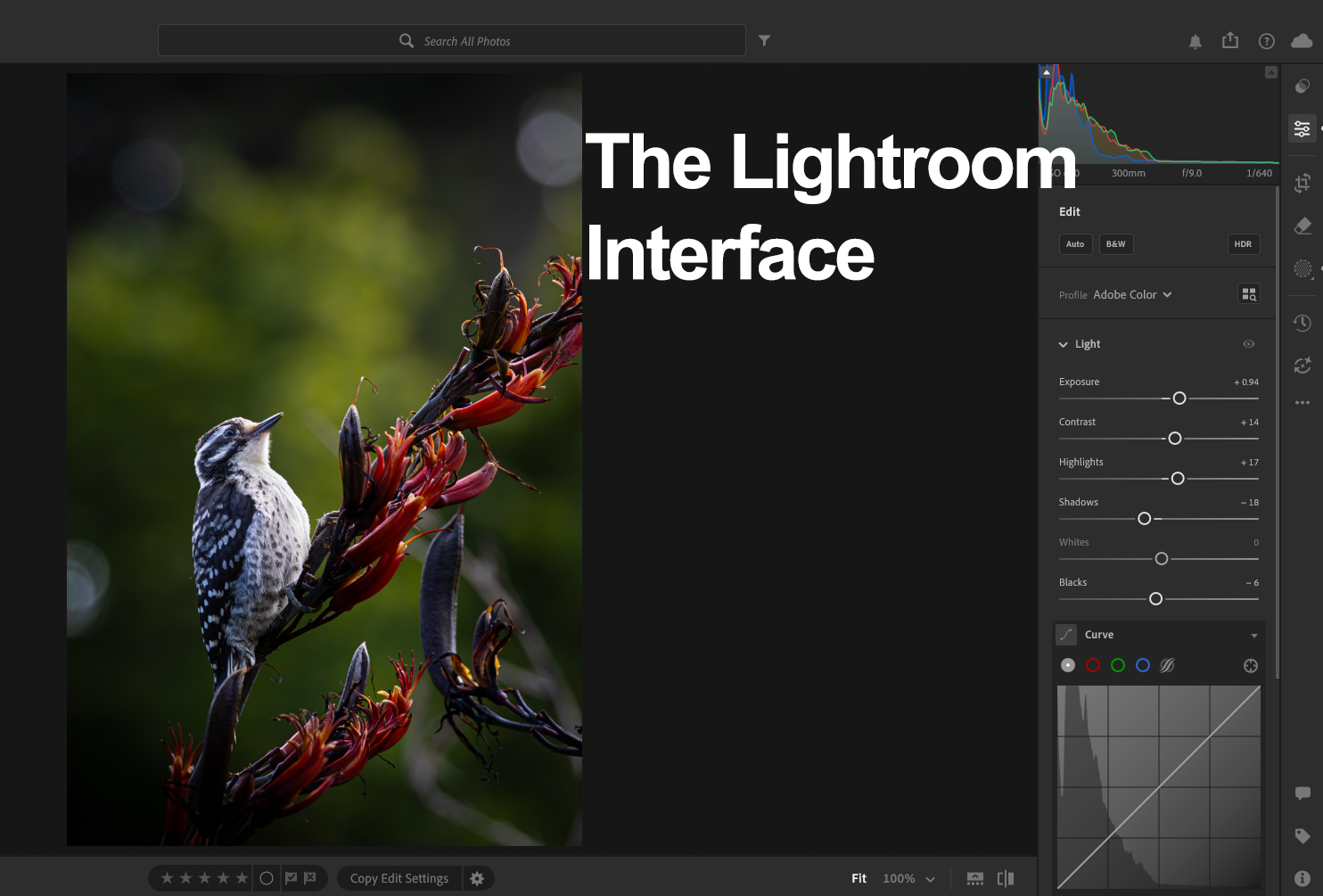Viewport: 1323px width, 896px height.
Task: Open the Presets panel icon
Action: click(1302, 86)
